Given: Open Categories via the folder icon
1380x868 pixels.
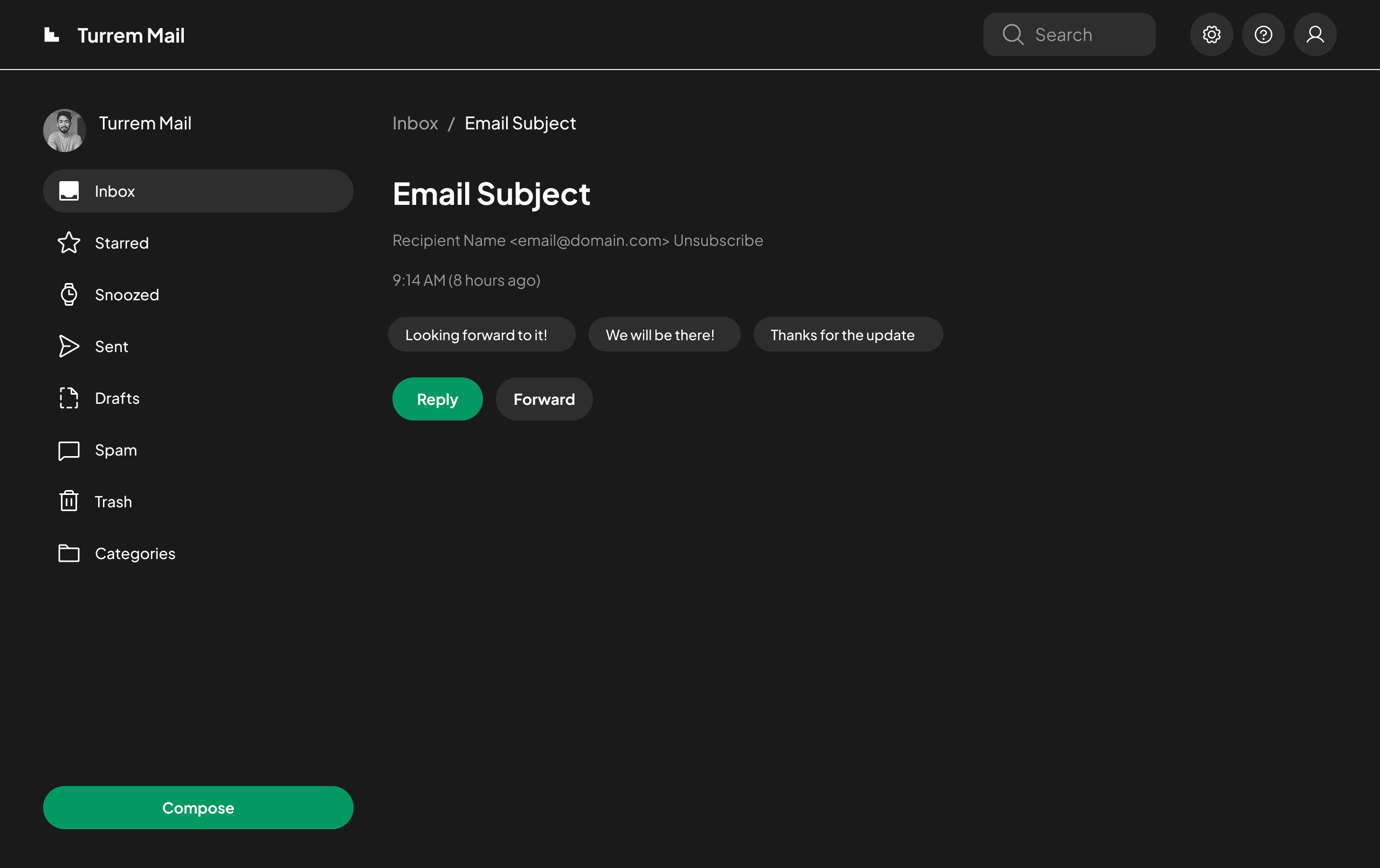Looking at the screenshot, I should click(69, 553).
